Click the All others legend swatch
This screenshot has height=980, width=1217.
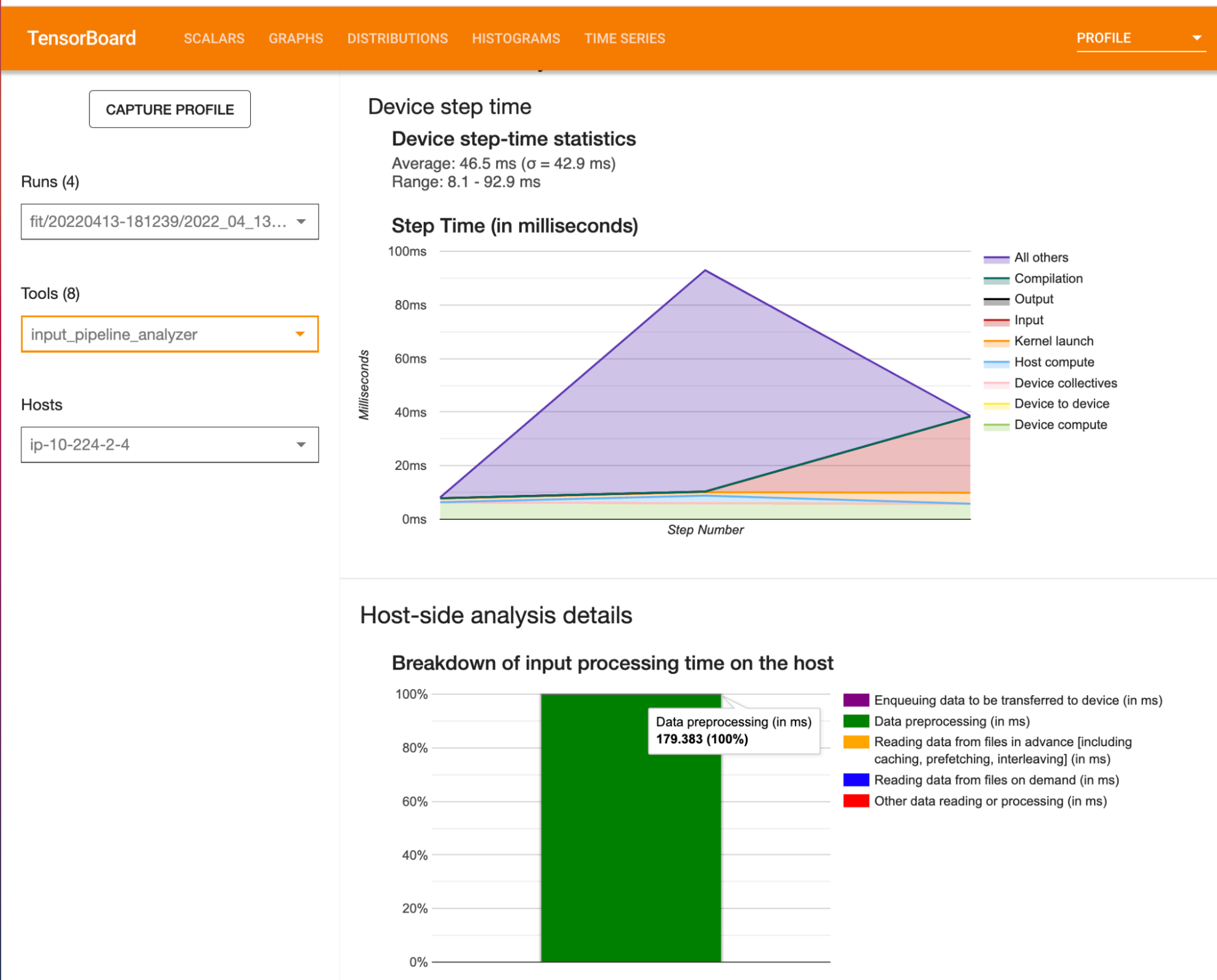(x=996, y=259)
